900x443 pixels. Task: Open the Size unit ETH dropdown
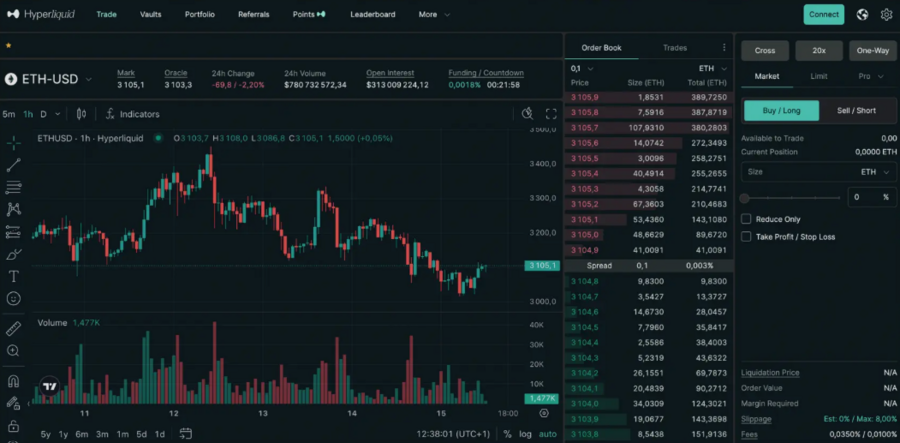(875, 172)
